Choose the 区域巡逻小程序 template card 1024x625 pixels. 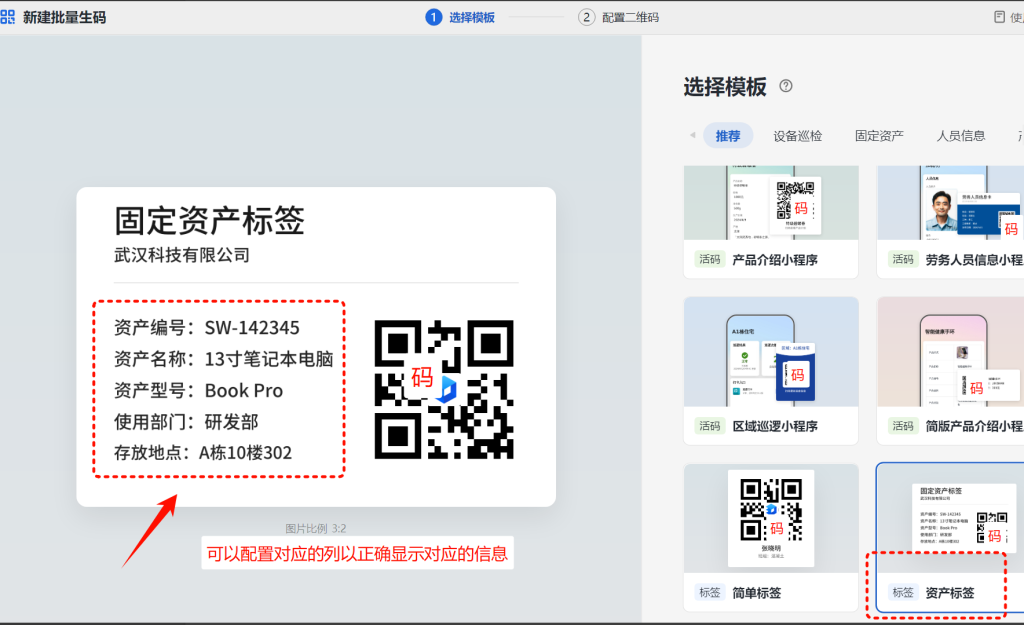(x=771, y=370)
